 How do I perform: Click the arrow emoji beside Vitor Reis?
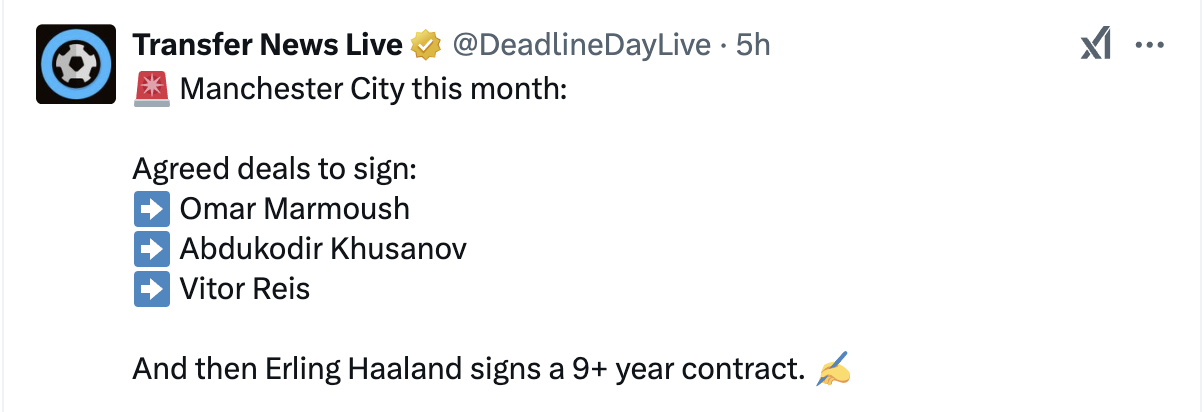point(152,289)
